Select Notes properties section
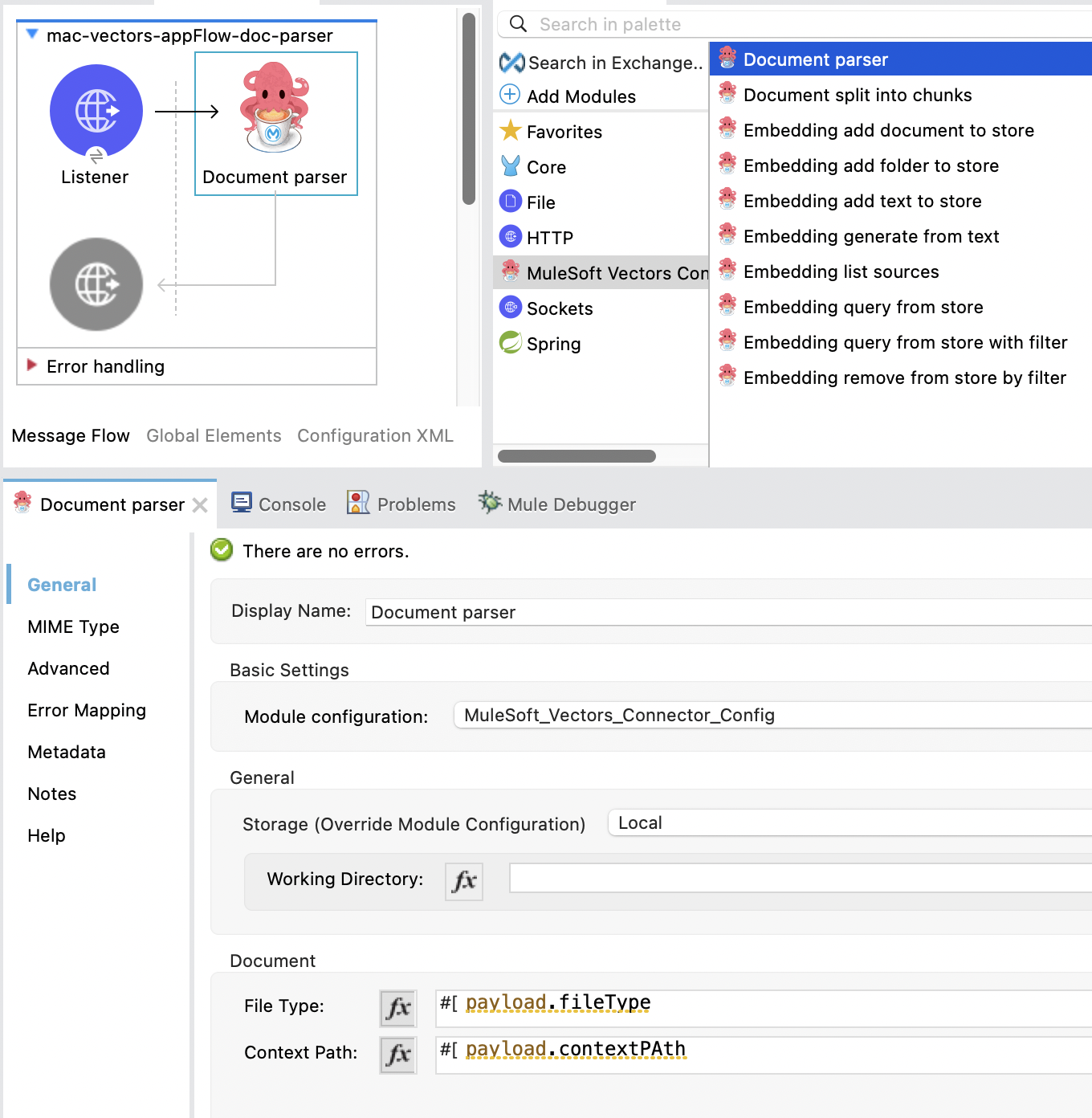The height and width of the screenshot is (1118, 1092). pos(52,794)
